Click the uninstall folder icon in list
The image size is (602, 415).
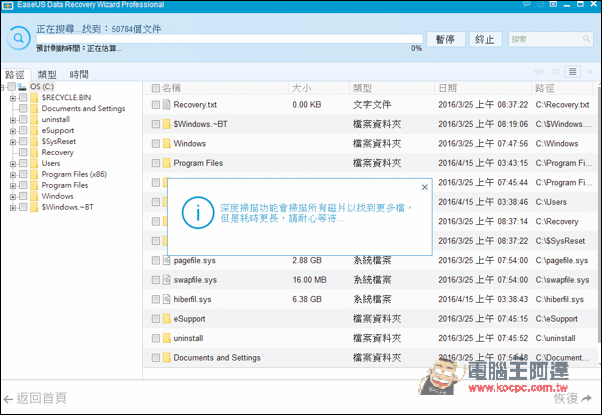pyautogui.click(x=166, y=338)
